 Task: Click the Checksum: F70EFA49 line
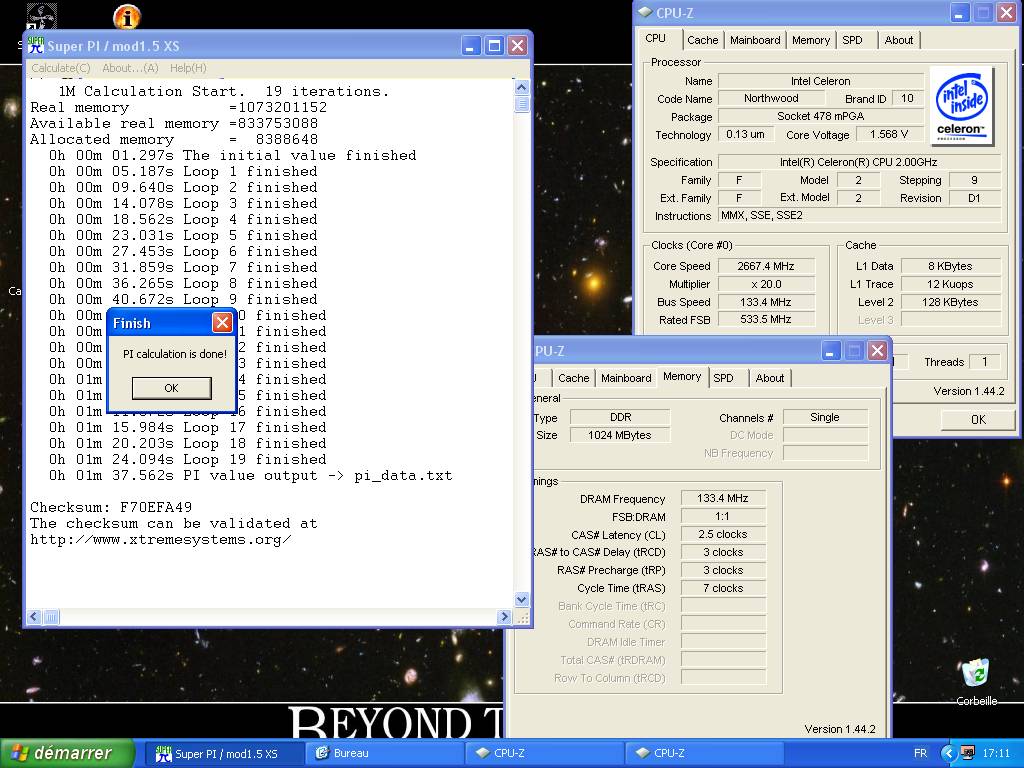click(111, 507)
